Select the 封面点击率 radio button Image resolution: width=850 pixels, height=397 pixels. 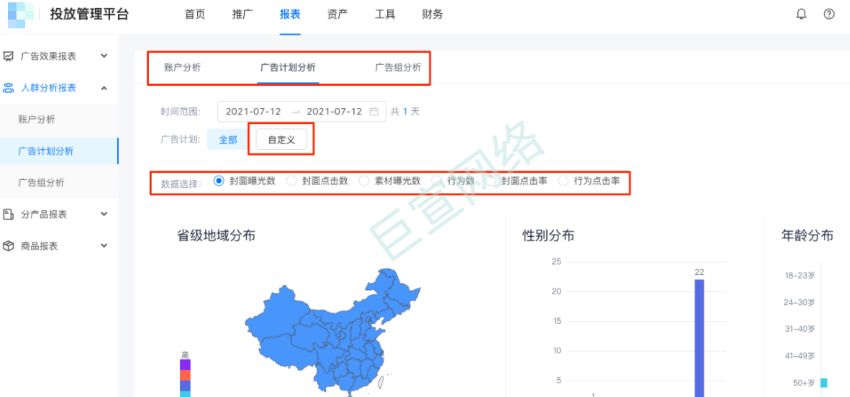click(492, 181)
